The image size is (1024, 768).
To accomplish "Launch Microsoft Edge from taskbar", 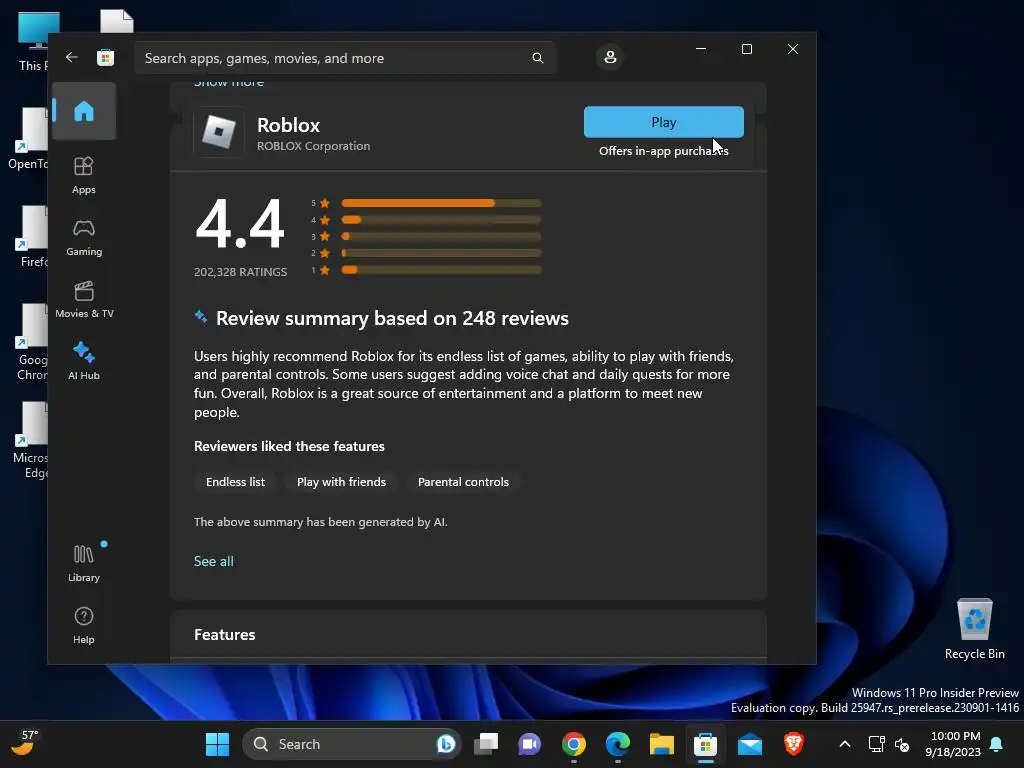I will pos(617,744).
